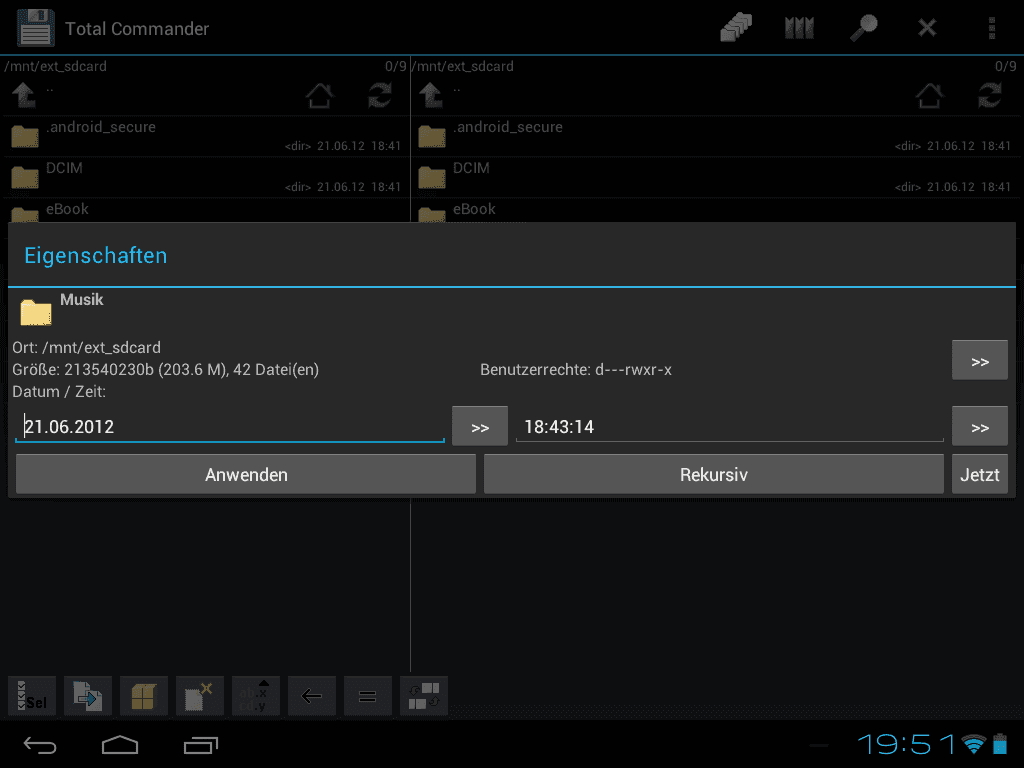Tap the battery status icon
1024x768 pixels.
(1000, 744)
